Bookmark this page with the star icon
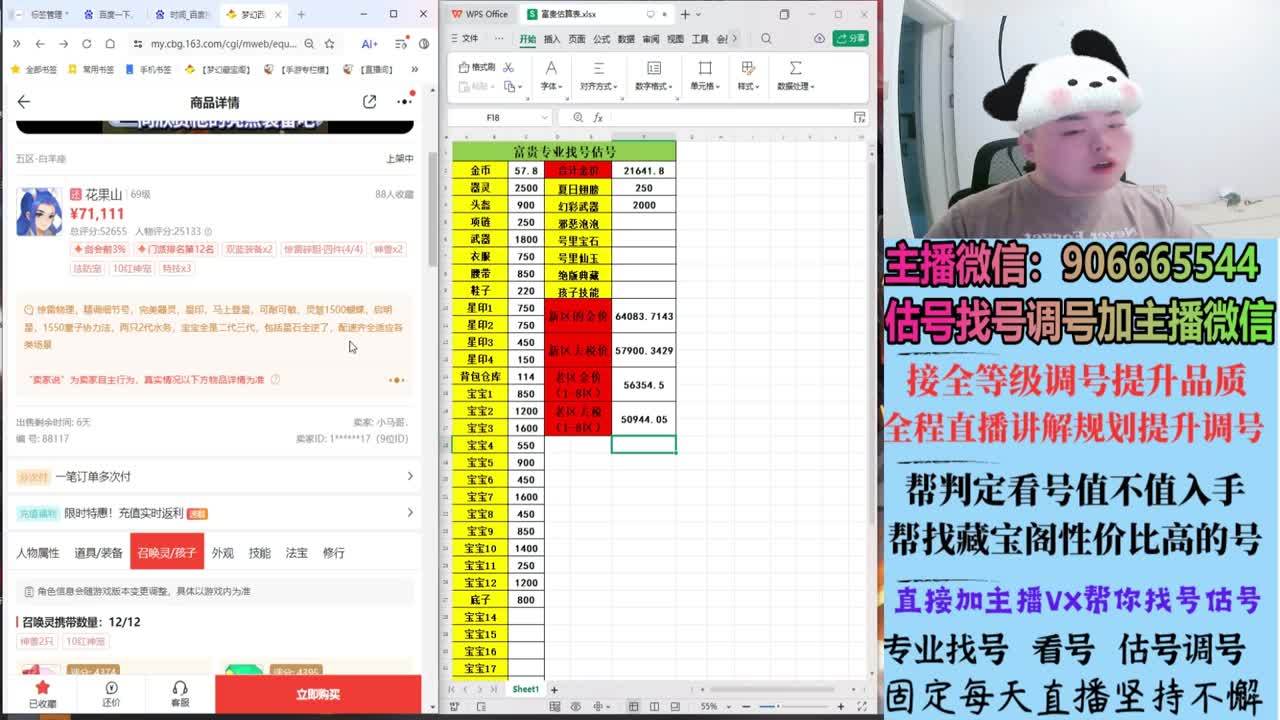Image resolution: width=1280 pixels, height=720 pixels. tap(329, 44)
